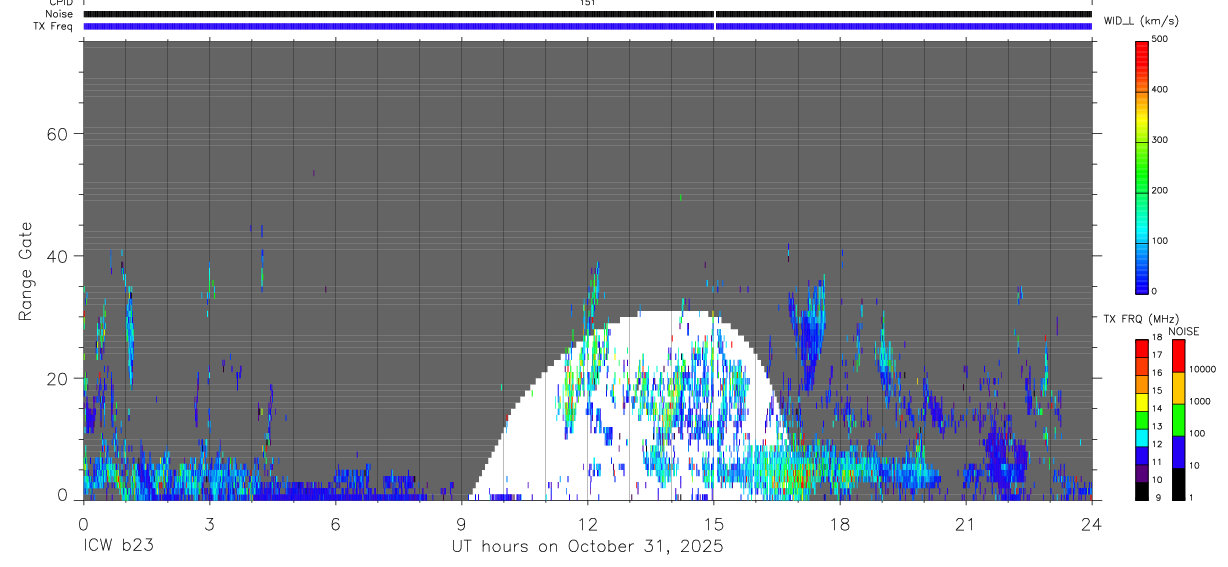
Task: Click the 18 label on TX FRQ scale
Action: pyautogui.click(x=1156, y=338)
